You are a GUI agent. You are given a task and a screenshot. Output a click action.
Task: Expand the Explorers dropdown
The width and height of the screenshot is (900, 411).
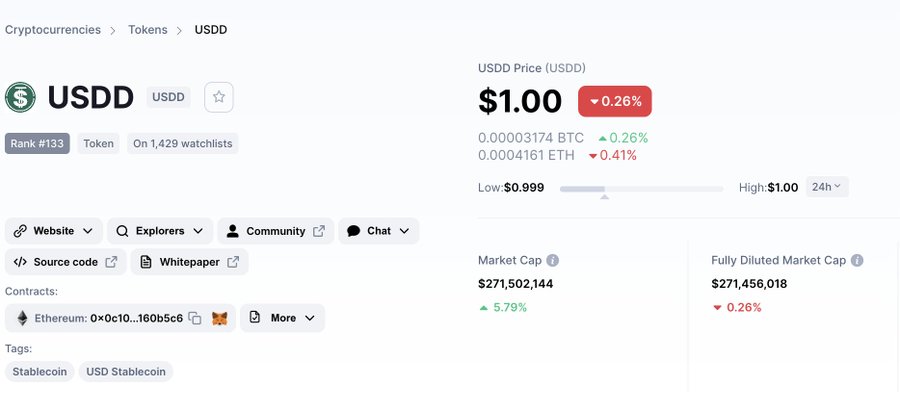point(160,231)
